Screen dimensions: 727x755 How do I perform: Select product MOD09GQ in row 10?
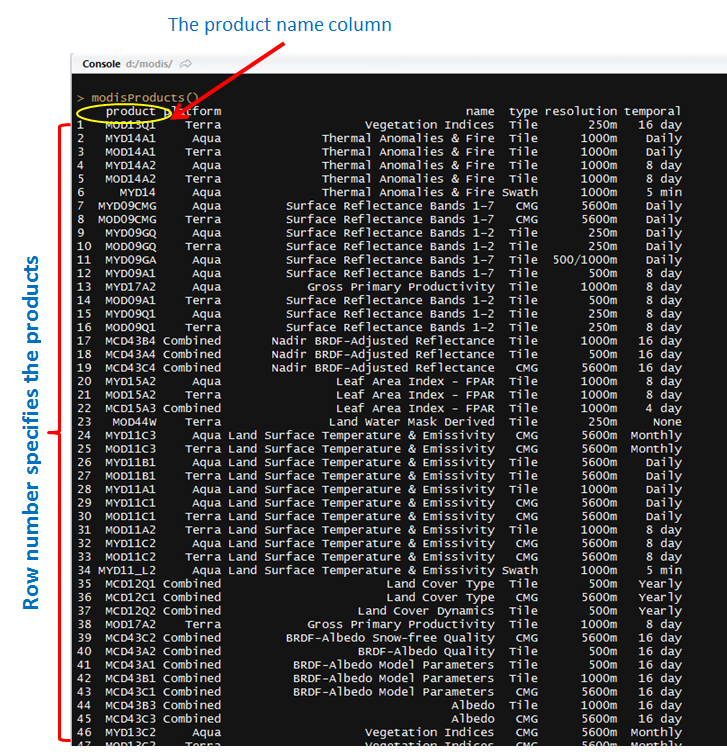(130, 246)
